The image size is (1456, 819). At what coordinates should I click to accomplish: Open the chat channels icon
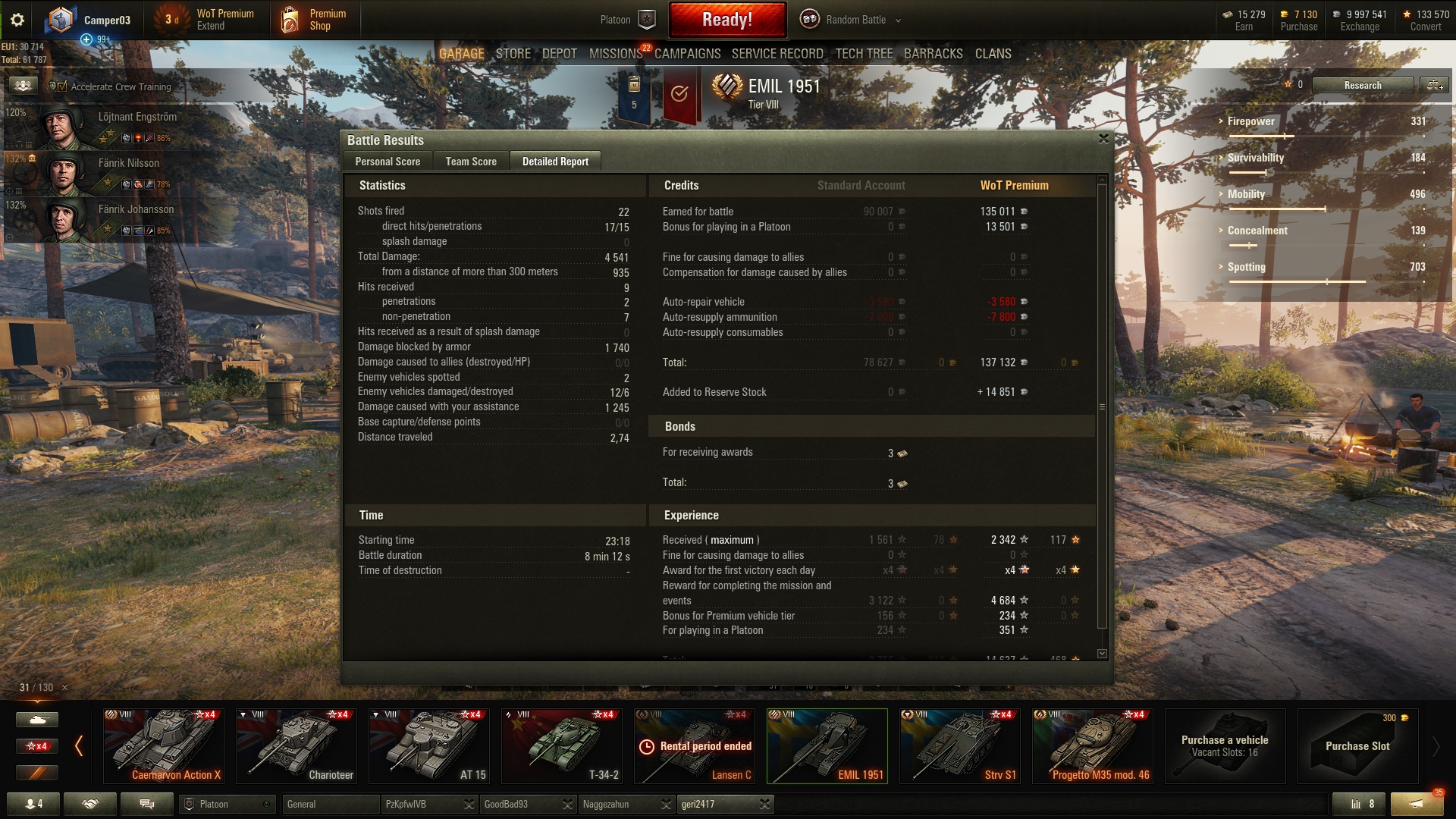[x=147, y=804]
